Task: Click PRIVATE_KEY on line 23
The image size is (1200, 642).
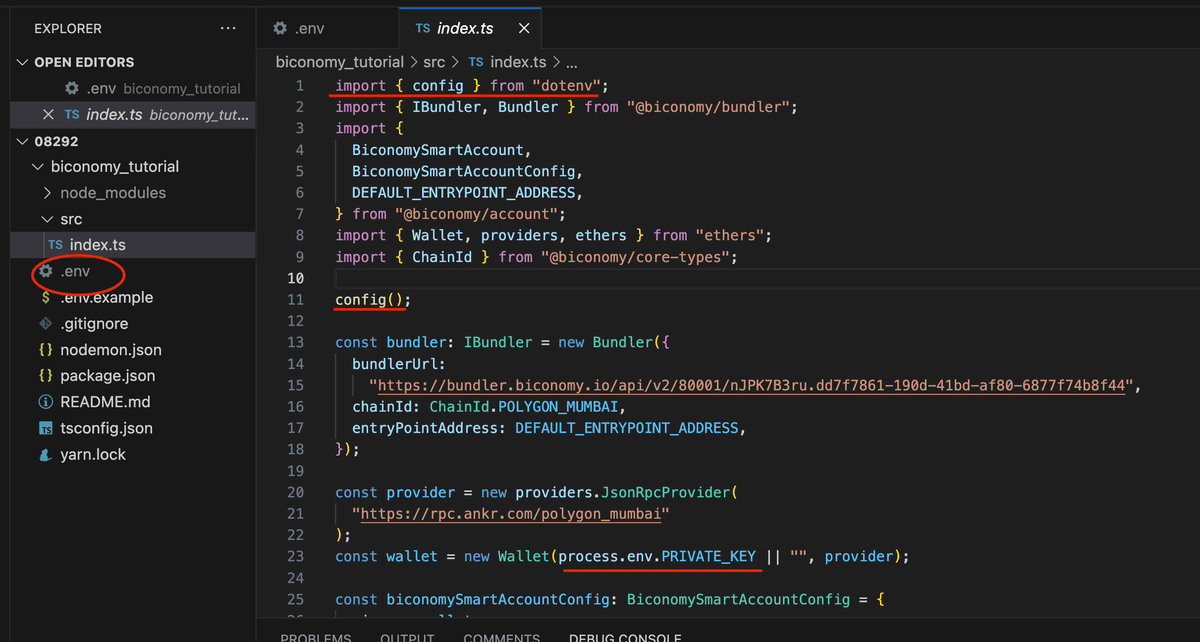Action: pos(709,556)
